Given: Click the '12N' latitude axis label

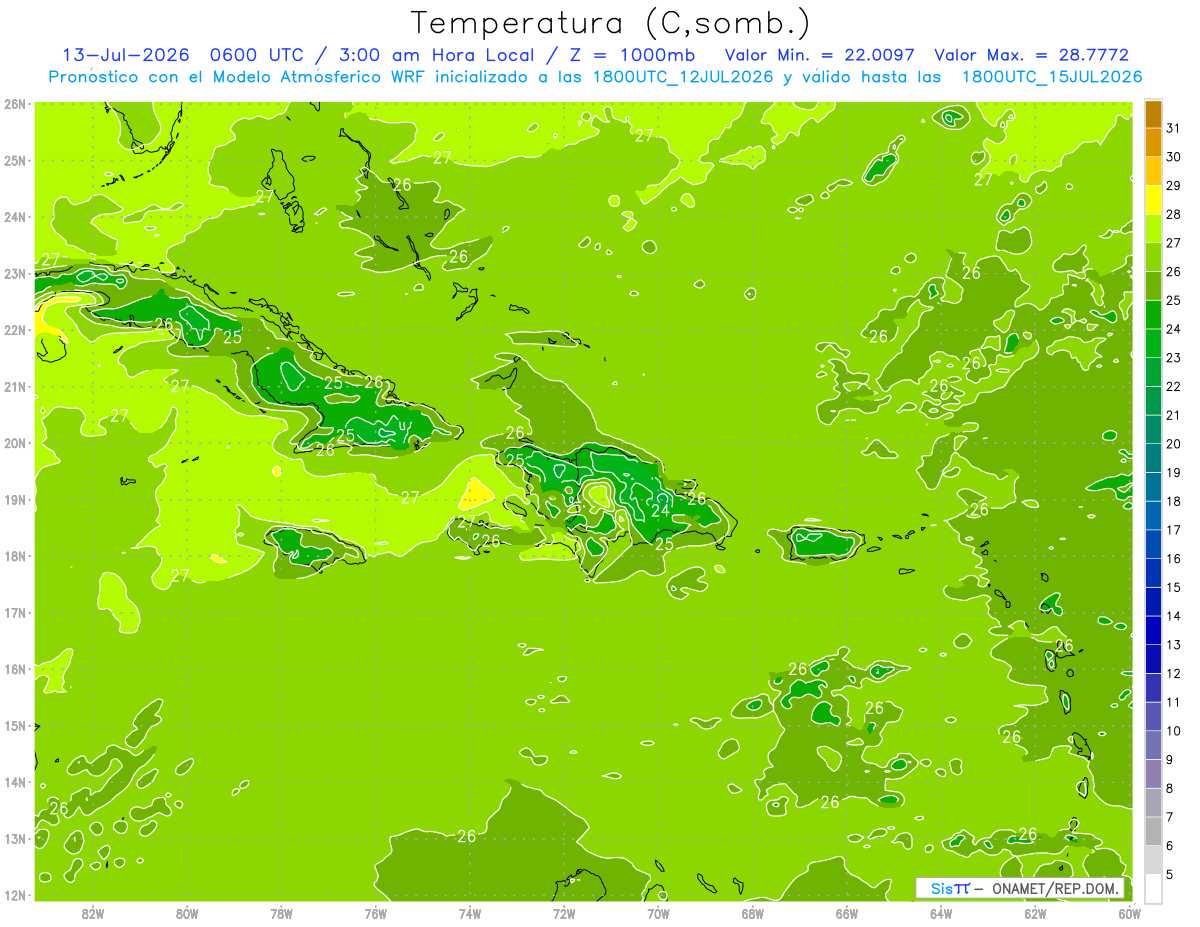Looking at the screenshot, I should pyautogui.click(x=14, y=895).
